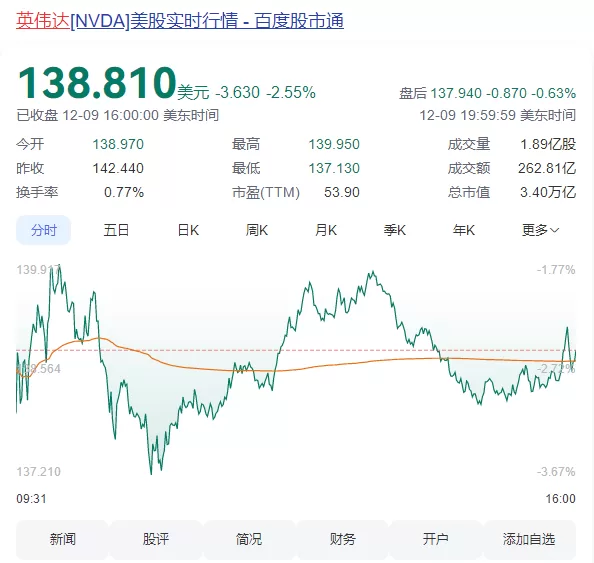Select the 分时 chart tab
Image resolution: width=594 pixels, height=563 pixels.
[x=44, y=230]
